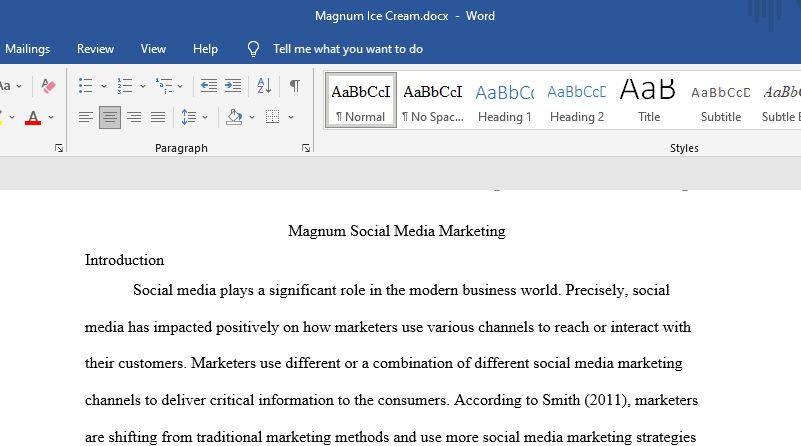801x446 pixels.
Task: Open line spacing dropdown arrow
Action: click(205, 118)
